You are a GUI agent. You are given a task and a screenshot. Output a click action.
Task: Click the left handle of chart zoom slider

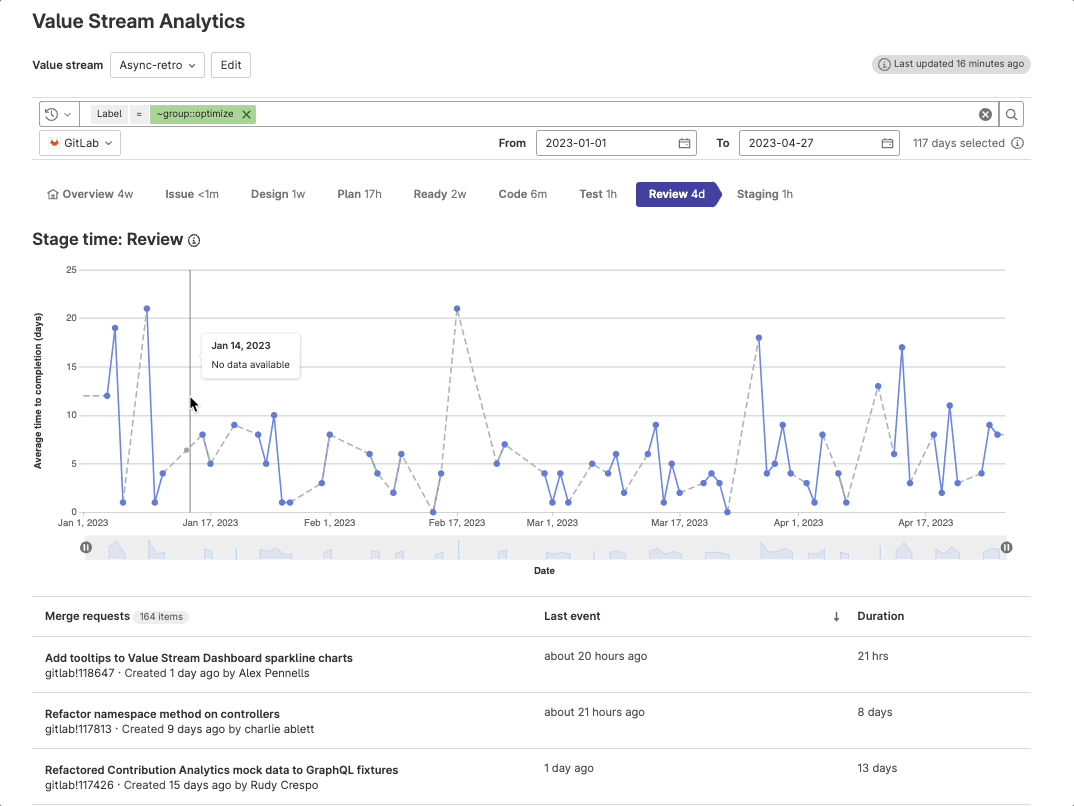[x=86, y=547]
